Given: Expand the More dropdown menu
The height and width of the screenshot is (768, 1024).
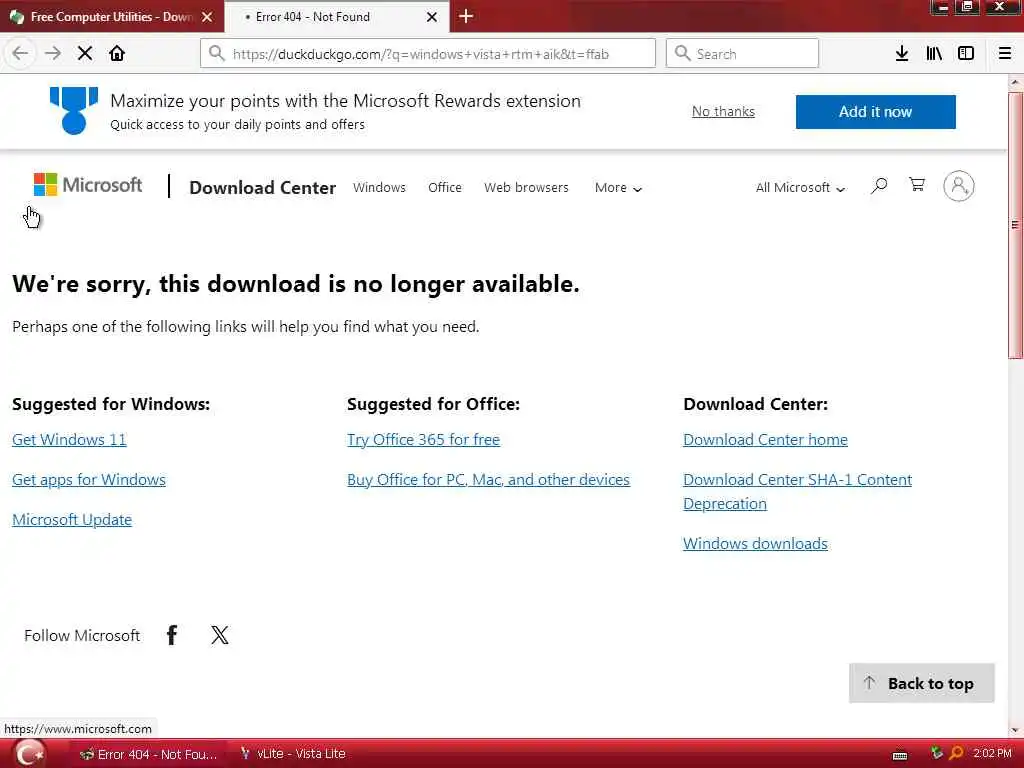Looking at the screenshot, I should [618, 188].
